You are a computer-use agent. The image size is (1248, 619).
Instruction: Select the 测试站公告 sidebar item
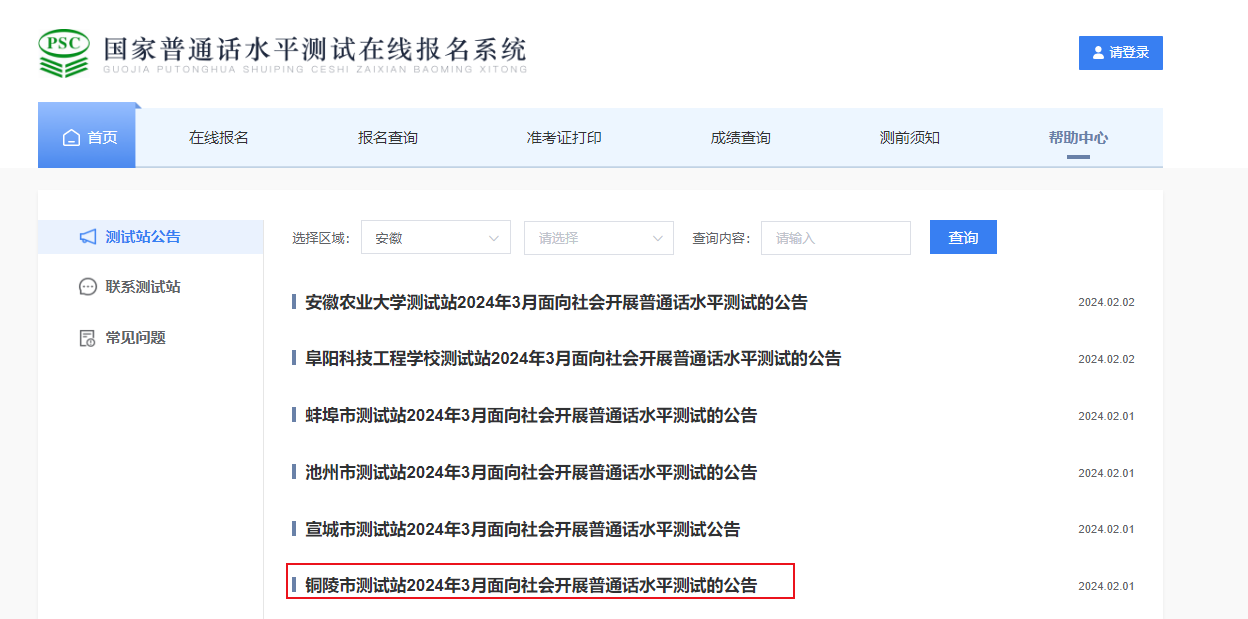point(151,237)
